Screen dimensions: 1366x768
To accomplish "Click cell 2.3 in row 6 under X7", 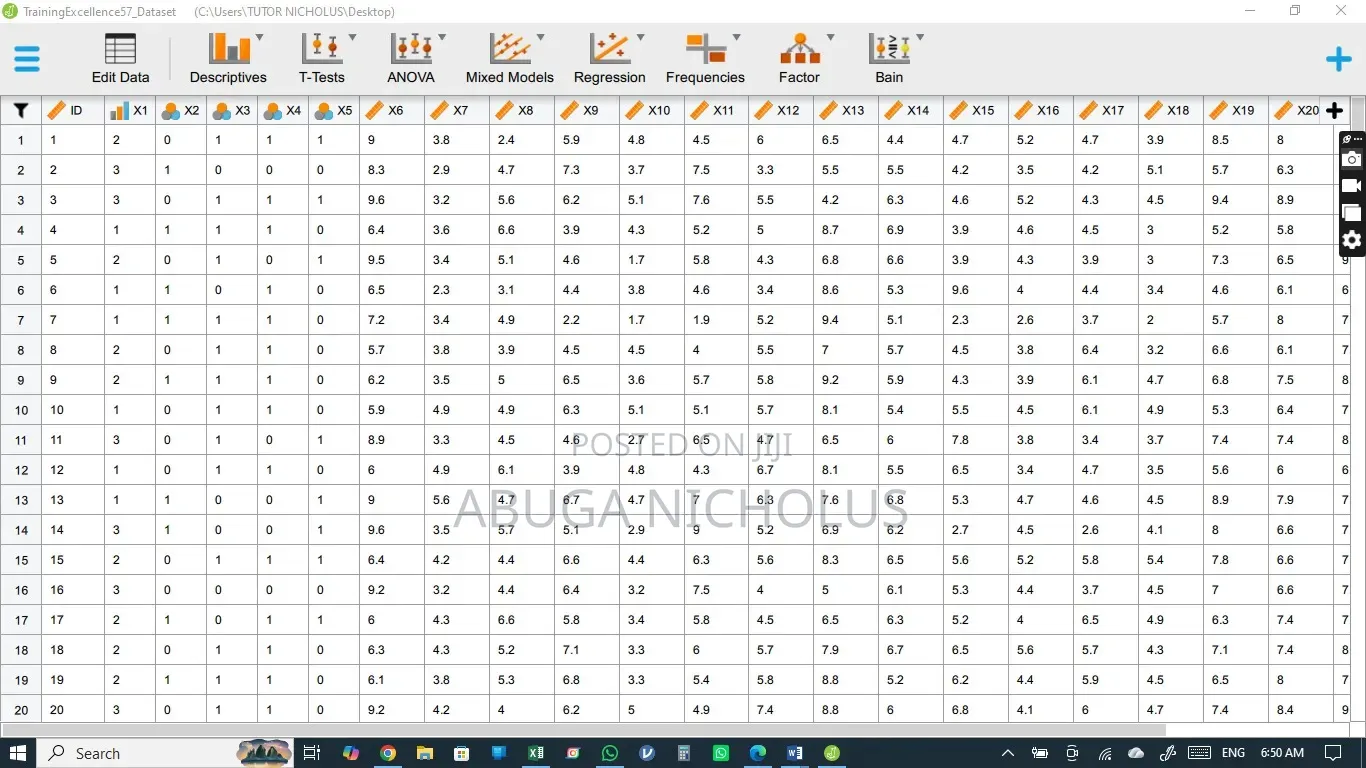I will 457,290.
